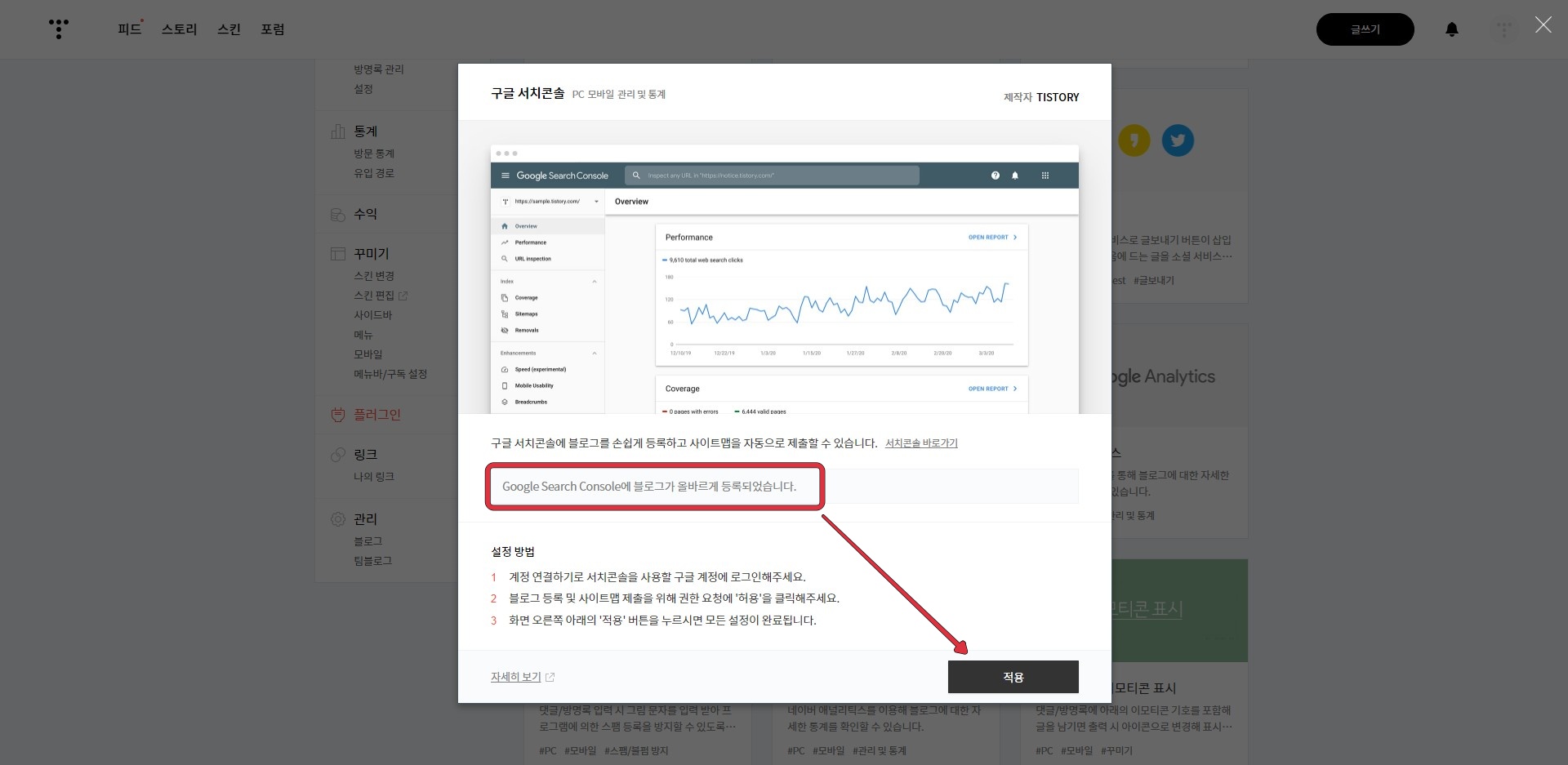Select 메뉴바/구독 설정 in the sidebar
Image resolution: width=1568 pixels, height=765 pixels.
coord(390,374)
